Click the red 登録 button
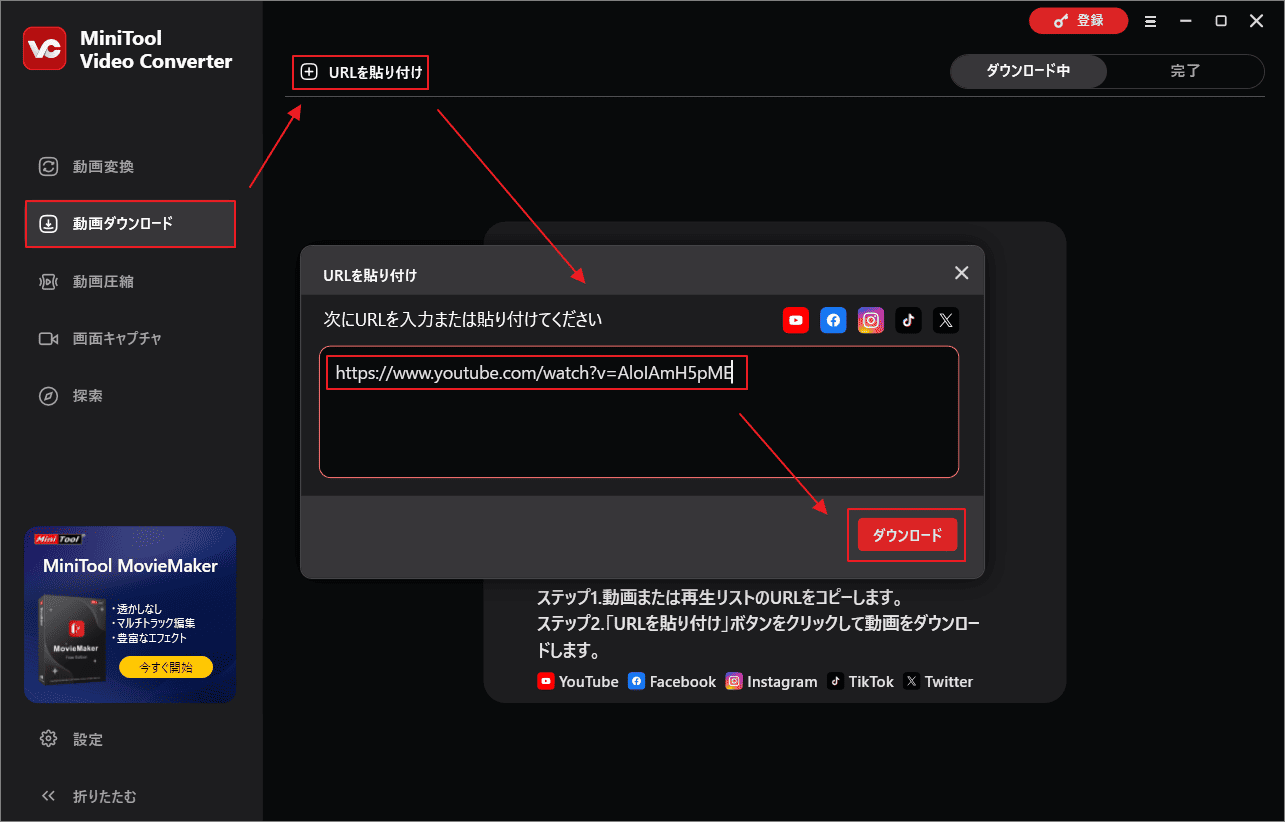This screenshot has width=1285, height=822. [x=1078, y=20]
